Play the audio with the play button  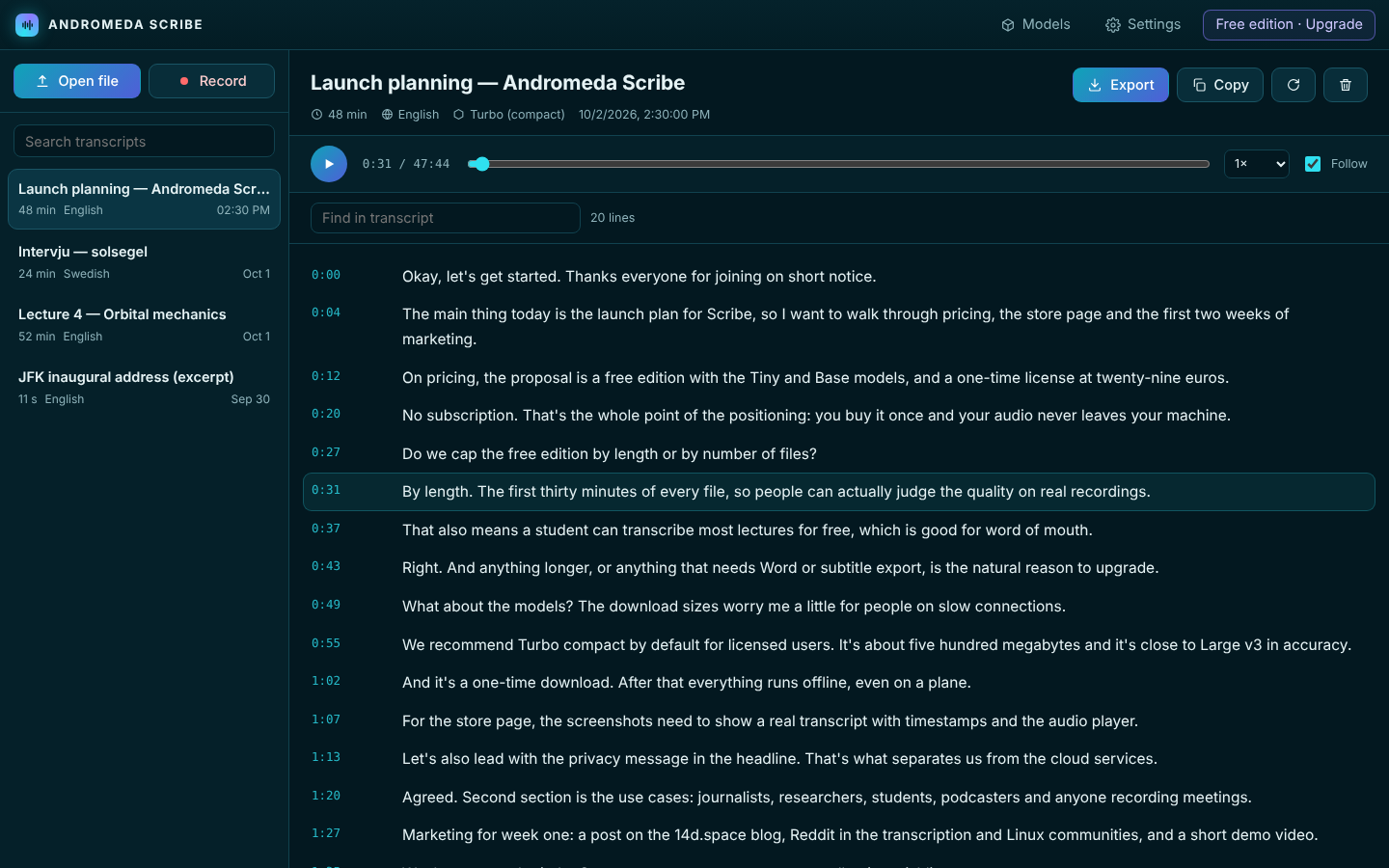click(x=329, y=164)
